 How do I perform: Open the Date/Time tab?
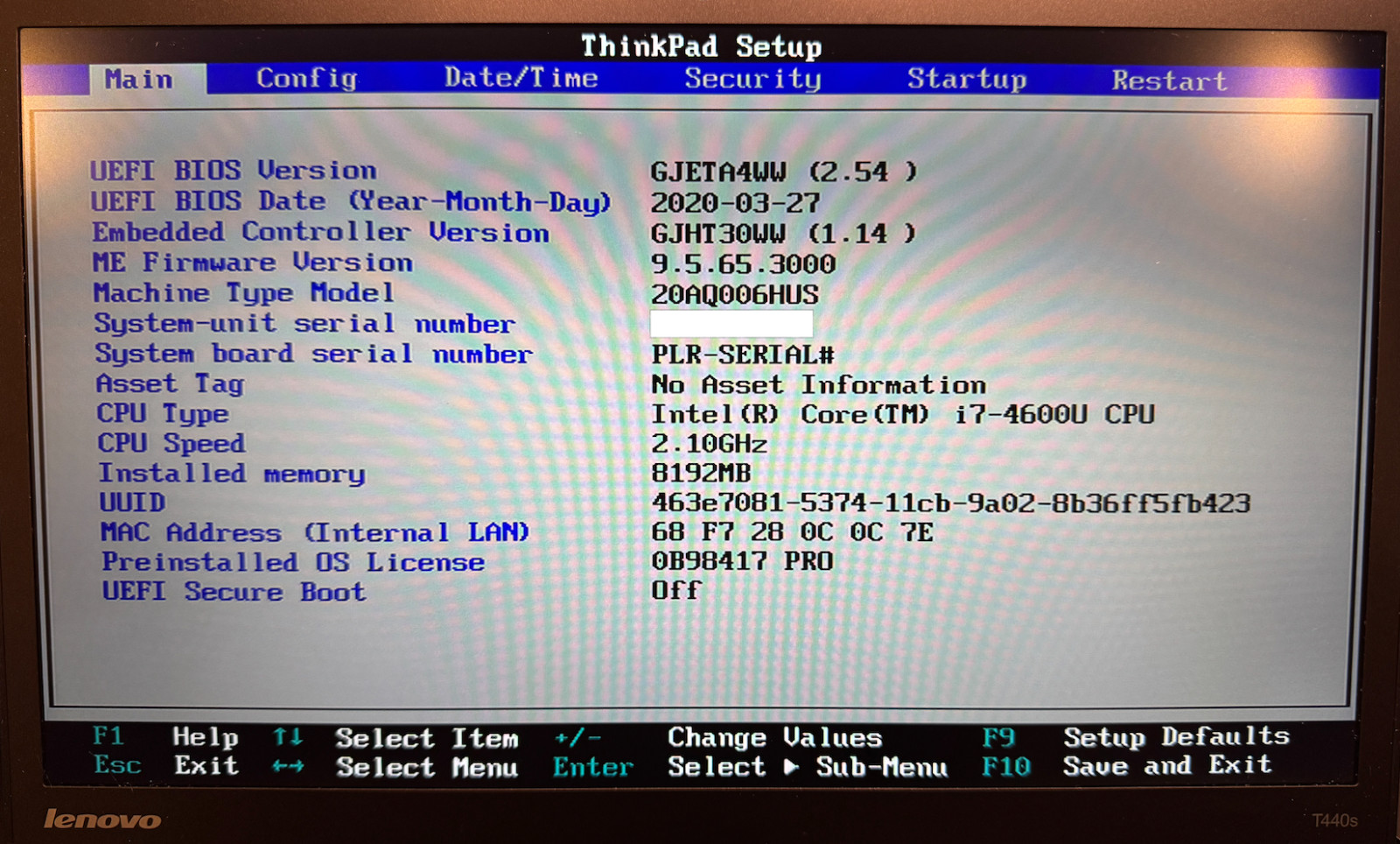tap(521, 78)
